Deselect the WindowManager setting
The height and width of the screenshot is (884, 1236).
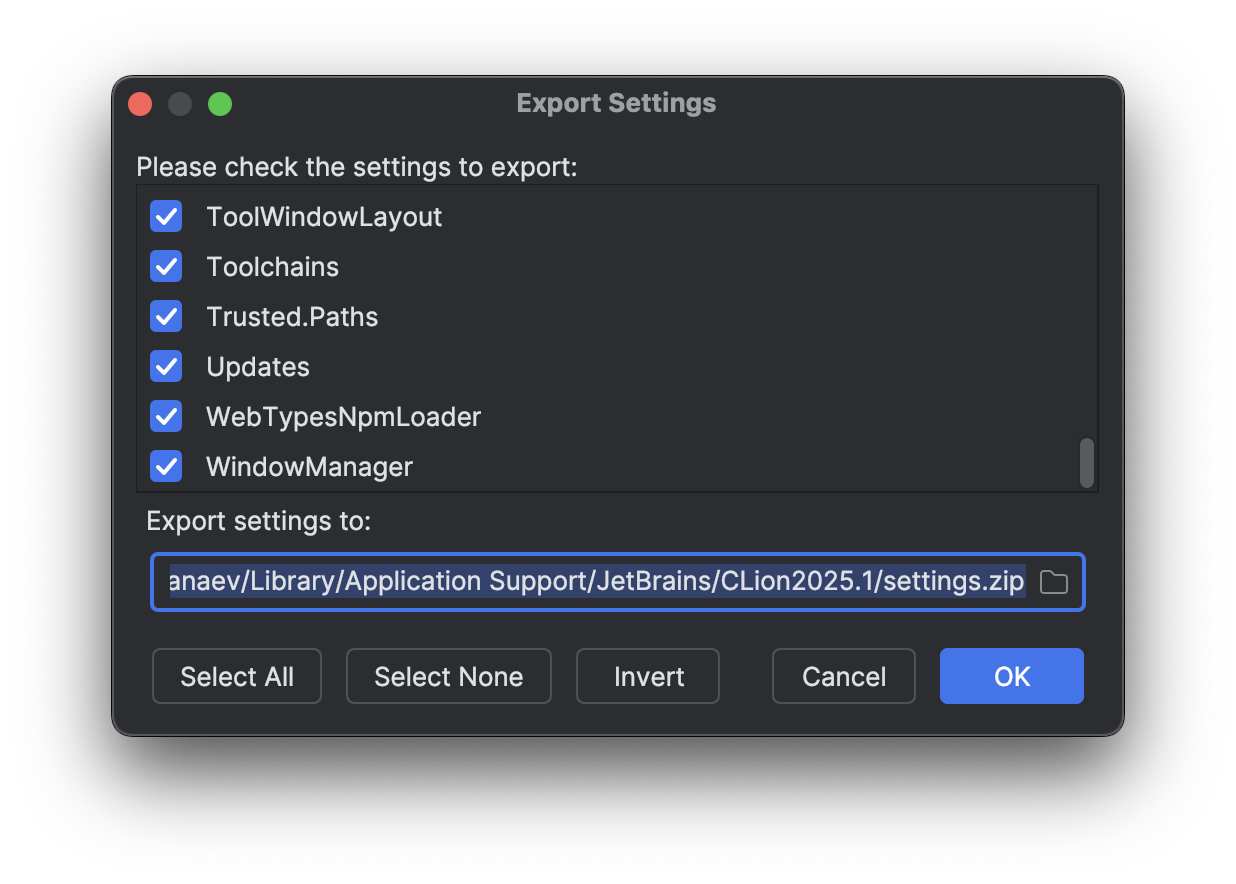pos(166,466)
